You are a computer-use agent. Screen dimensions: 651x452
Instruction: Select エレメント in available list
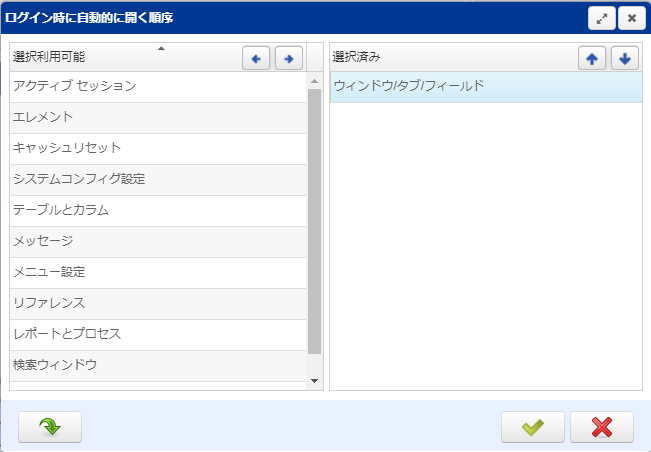[x=158, y=118]
